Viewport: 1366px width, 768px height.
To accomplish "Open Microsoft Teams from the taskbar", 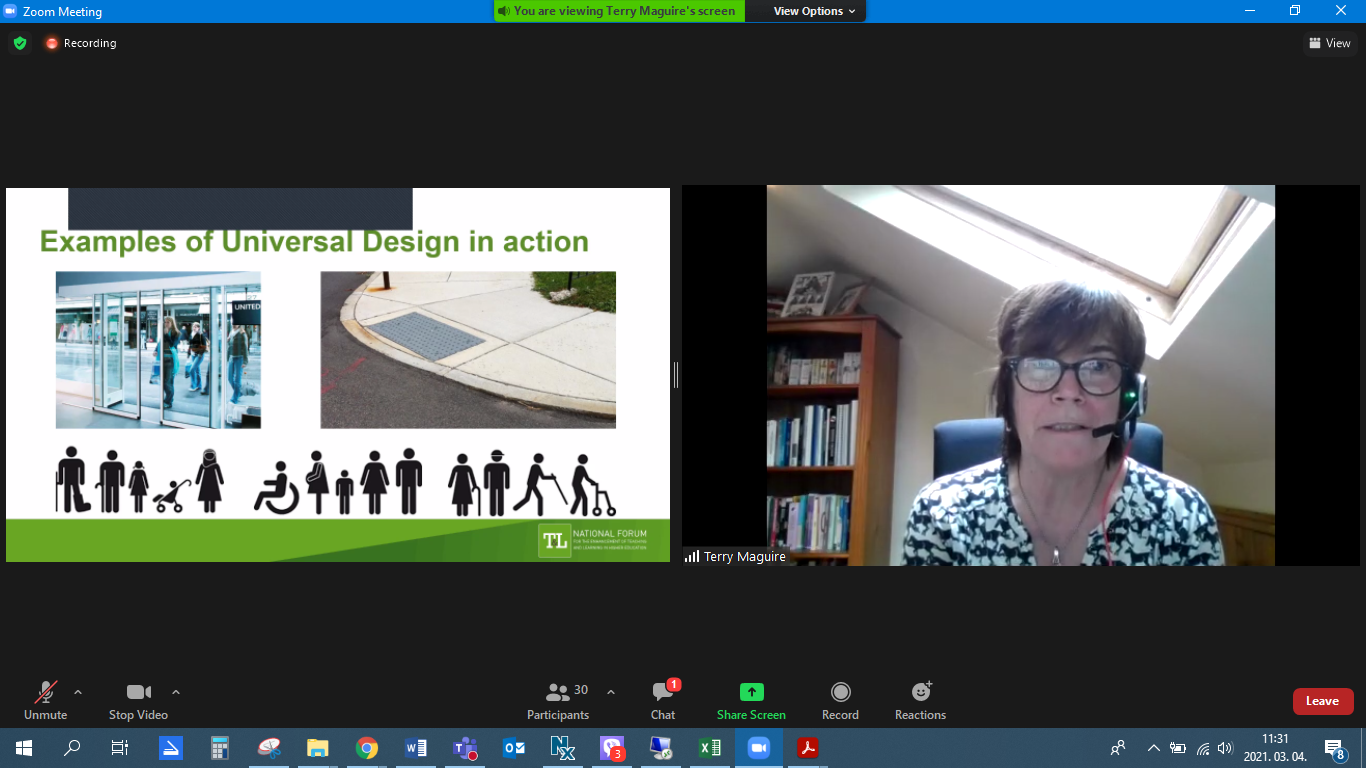I will (465, 748).
